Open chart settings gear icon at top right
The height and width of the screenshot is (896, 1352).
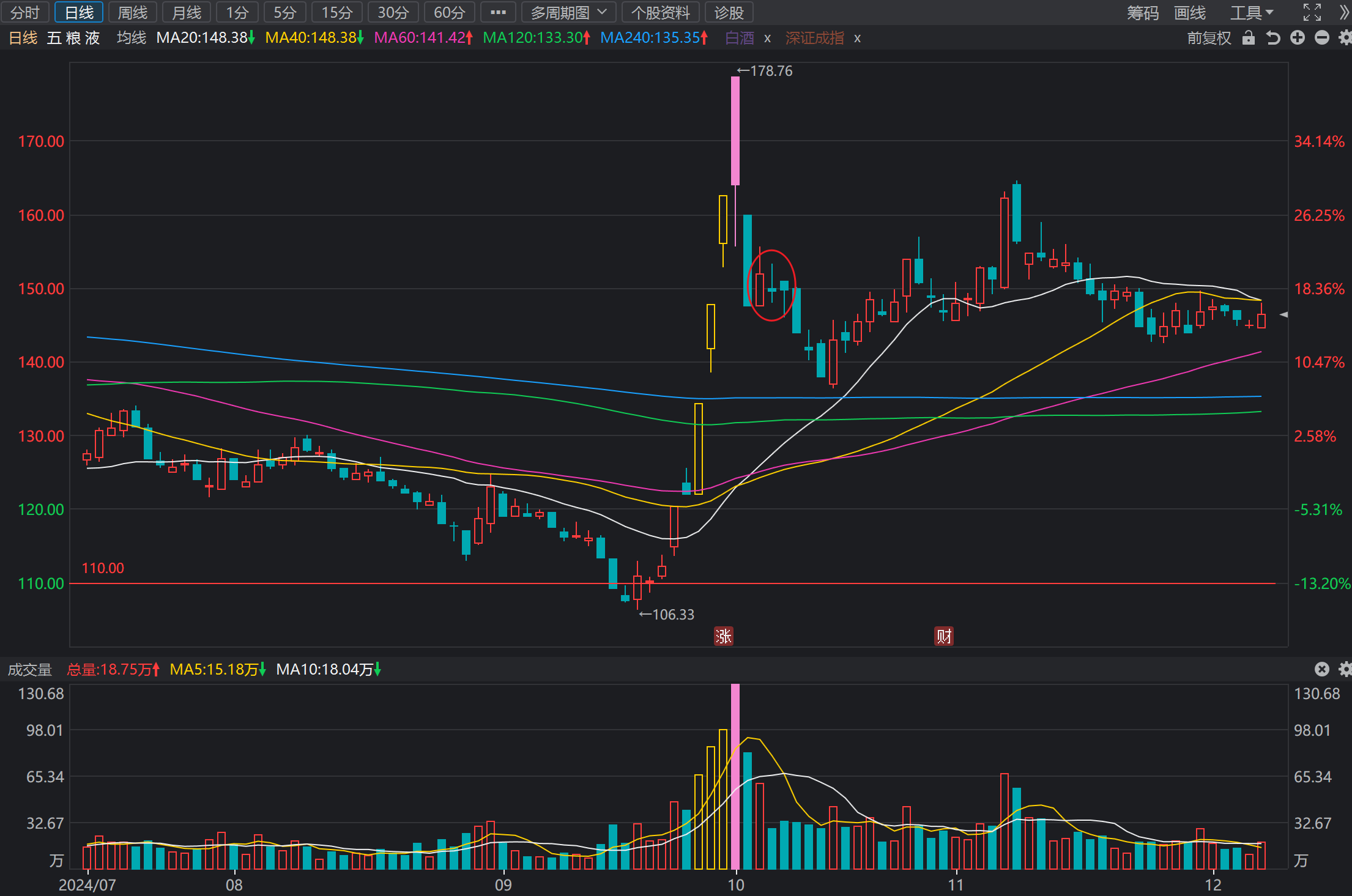tap(1345, 38)
